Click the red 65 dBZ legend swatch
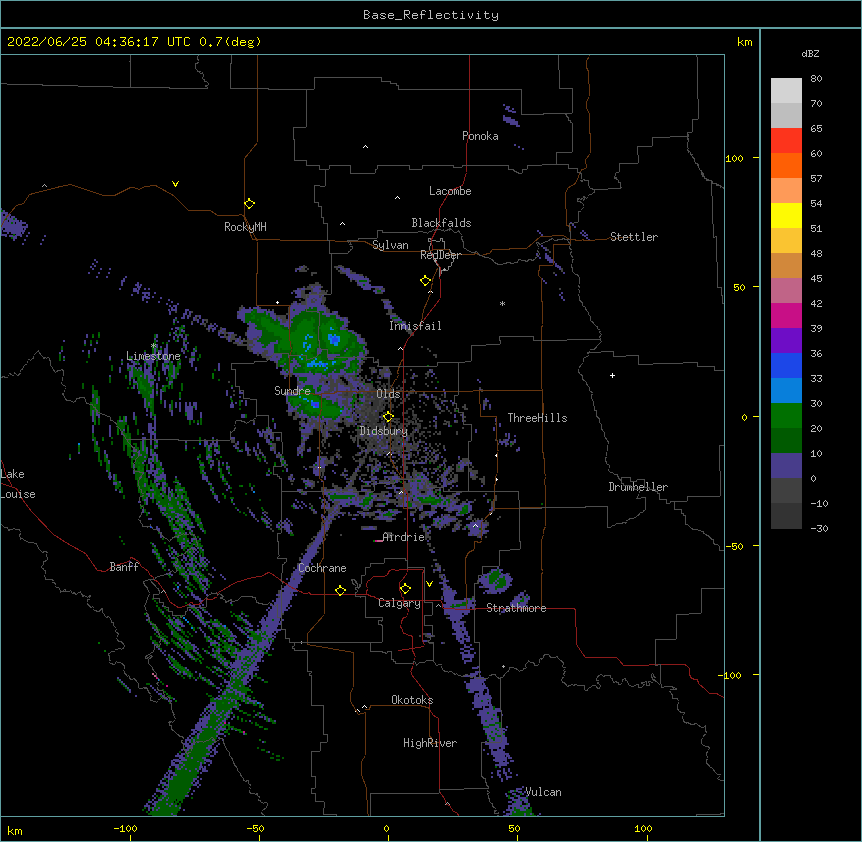This screenshot has width=862, height=842. click(786, 140)
